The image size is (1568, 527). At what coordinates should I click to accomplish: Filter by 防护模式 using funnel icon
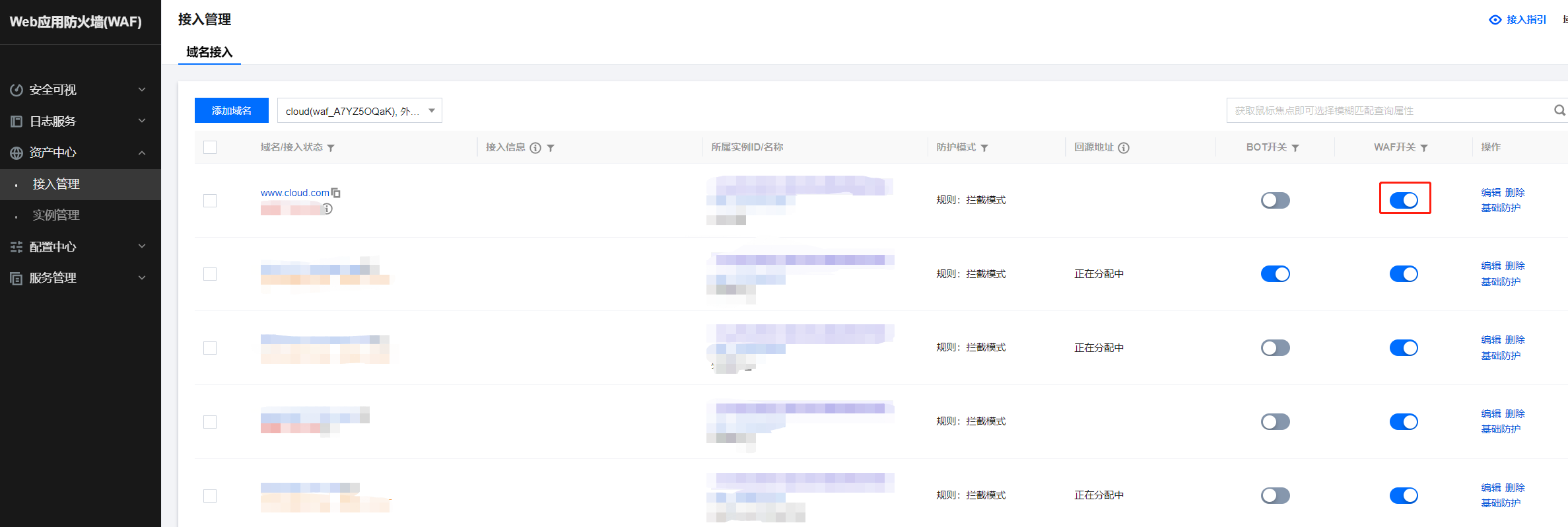(984, 148)
